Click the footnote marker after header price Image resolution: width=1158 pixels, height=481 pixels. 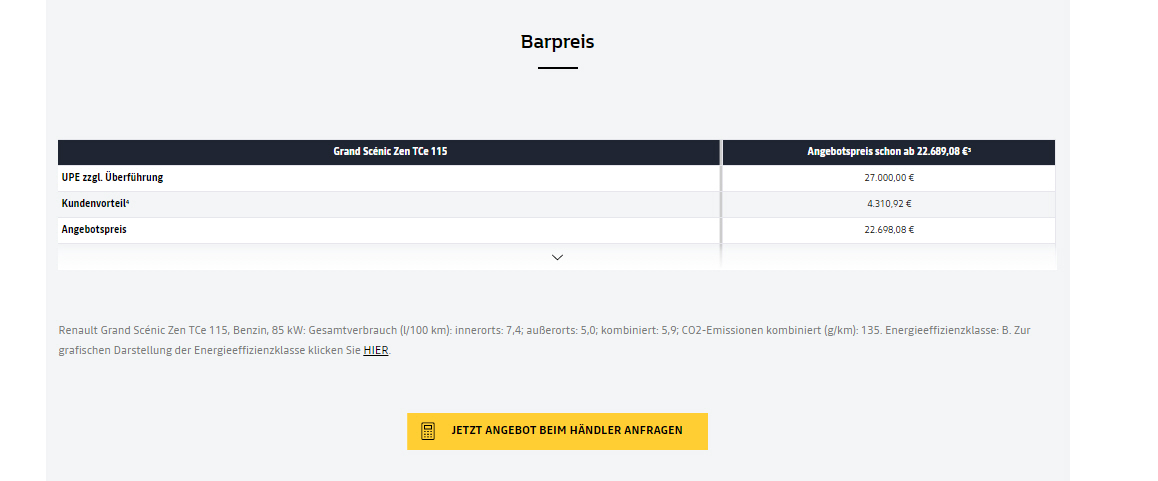(x=969, y=149)
